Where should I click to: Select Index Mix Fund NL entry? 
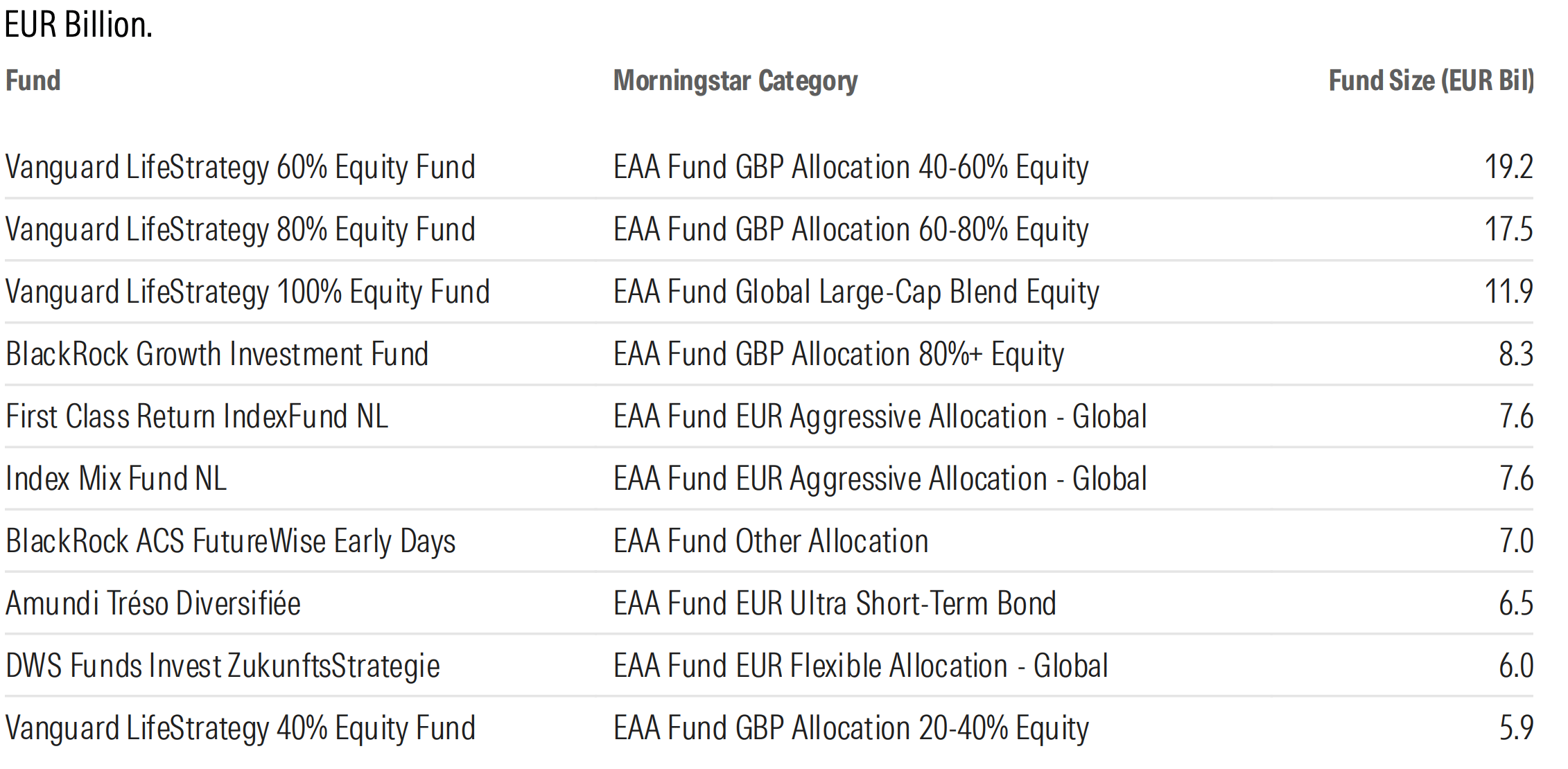(x=116, y=479)
